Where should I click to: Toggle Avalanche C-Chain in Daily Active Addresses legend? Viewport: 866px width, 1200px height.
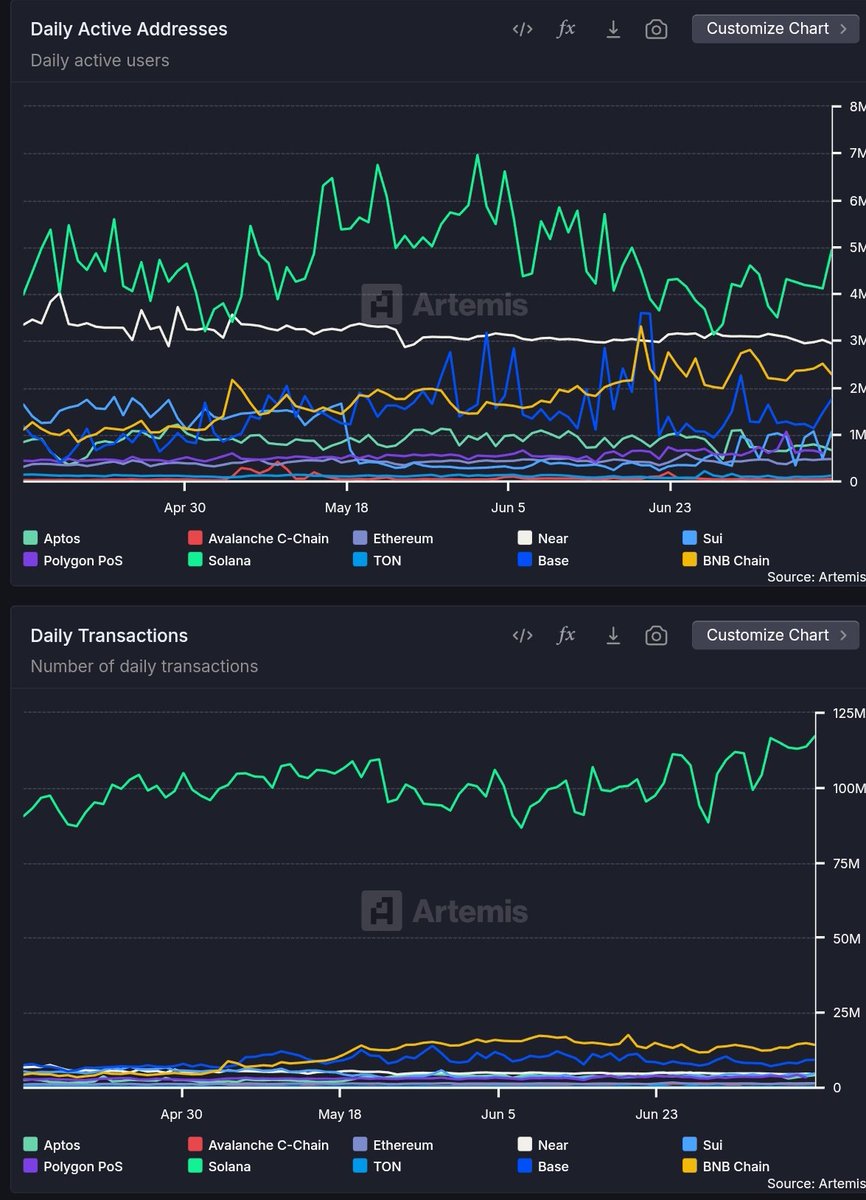coord(258,538)
